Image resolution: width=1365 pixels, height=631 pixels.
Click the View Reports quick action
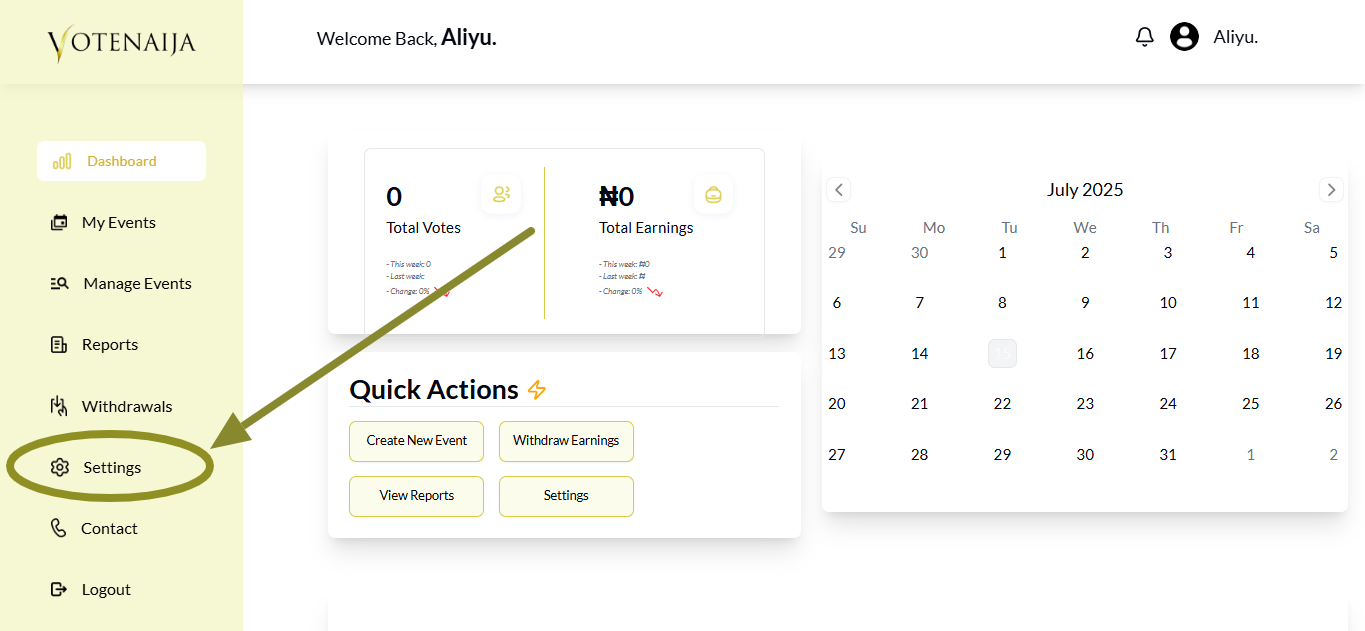pos(416,496)
